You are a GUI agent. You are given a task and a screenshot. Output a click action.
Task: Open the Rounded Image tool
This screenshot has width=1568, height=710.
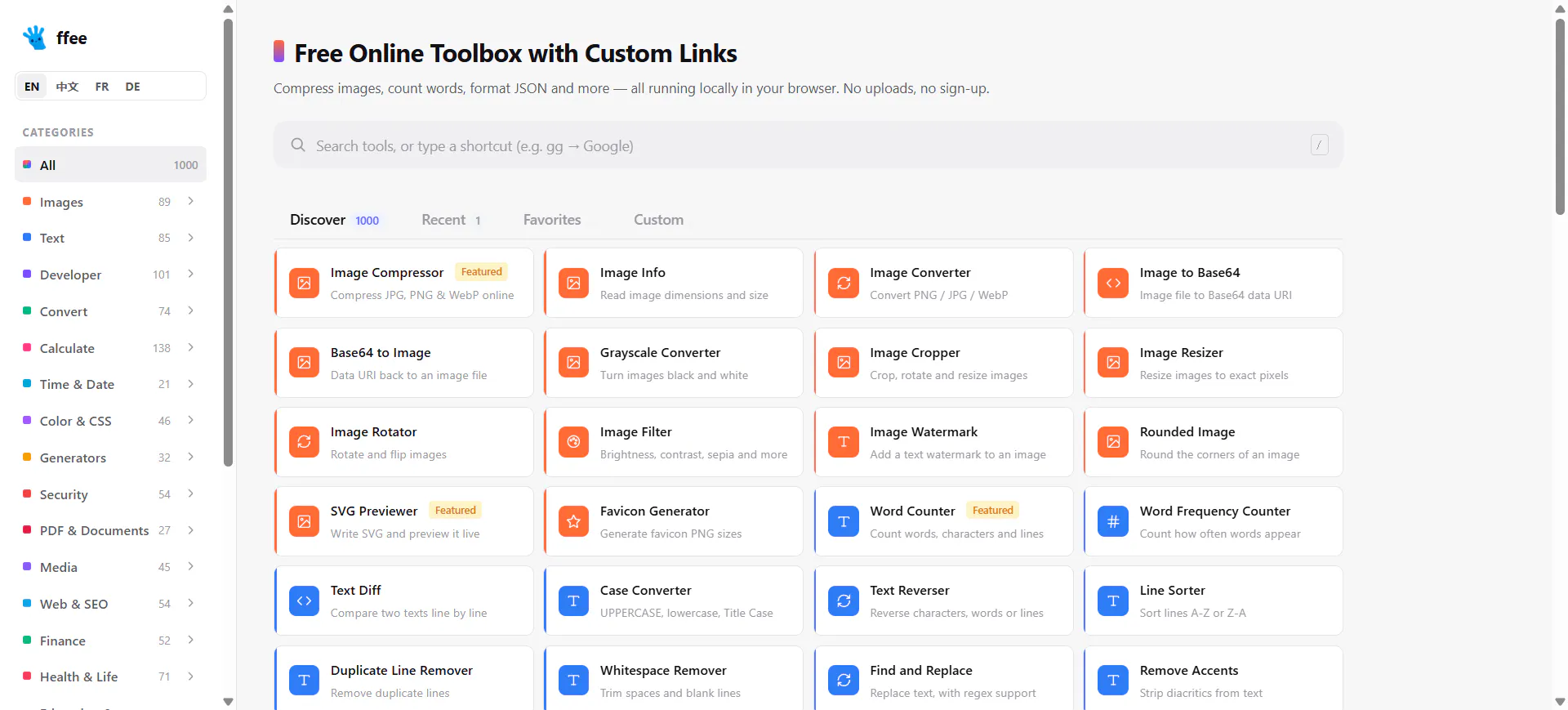point(1213,442)
